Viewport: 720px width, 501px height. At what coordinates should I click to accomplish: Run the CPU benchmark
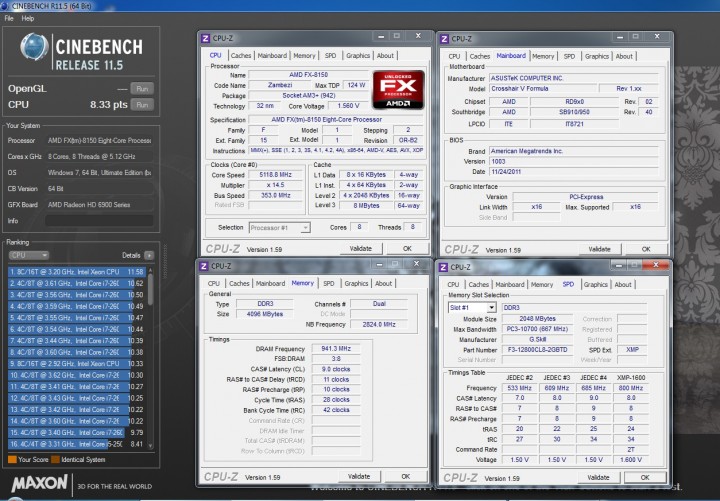pyautogui.click(x=142, y=105)
